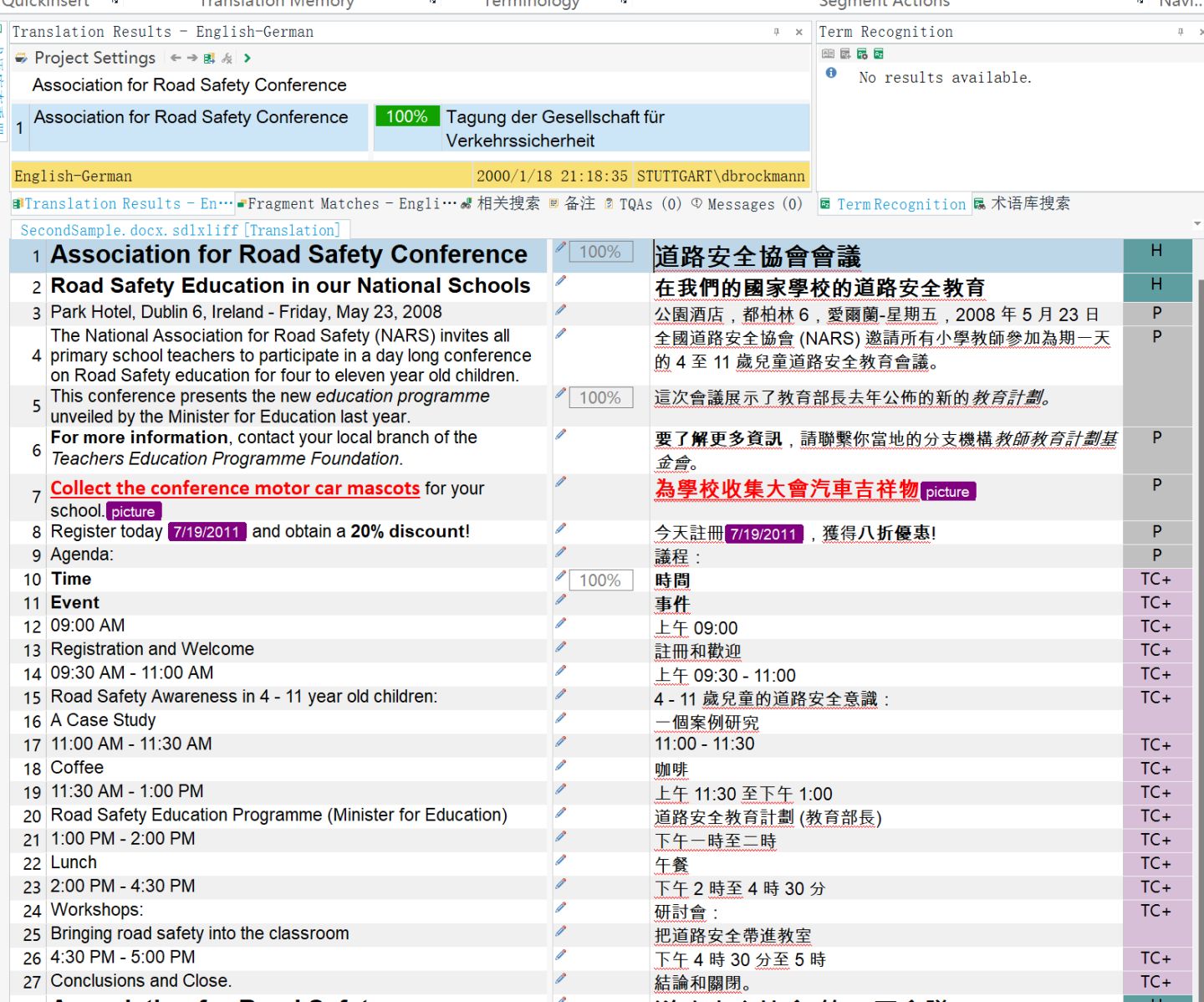Click the rightmost icon in Term Recognition toolbar
This screenshot has height=1002, width=1204.
pos(879,54)
